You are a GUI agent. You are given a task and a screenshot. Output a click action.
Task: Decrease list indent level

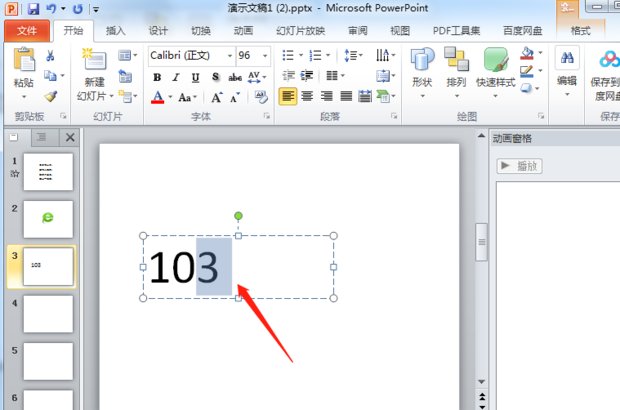(x=289, y=75)
